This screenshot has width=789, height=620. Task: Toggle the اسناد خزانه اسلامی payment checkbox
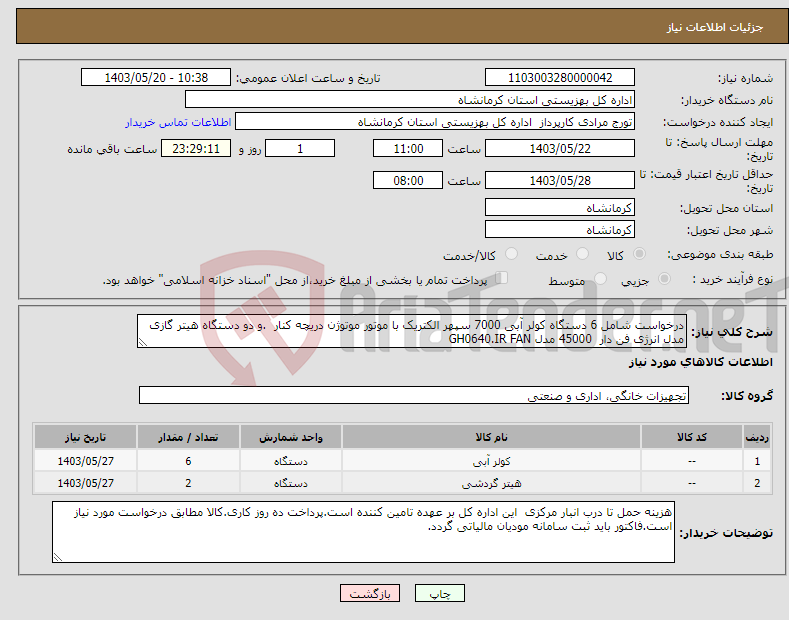[x=502, y=278]
